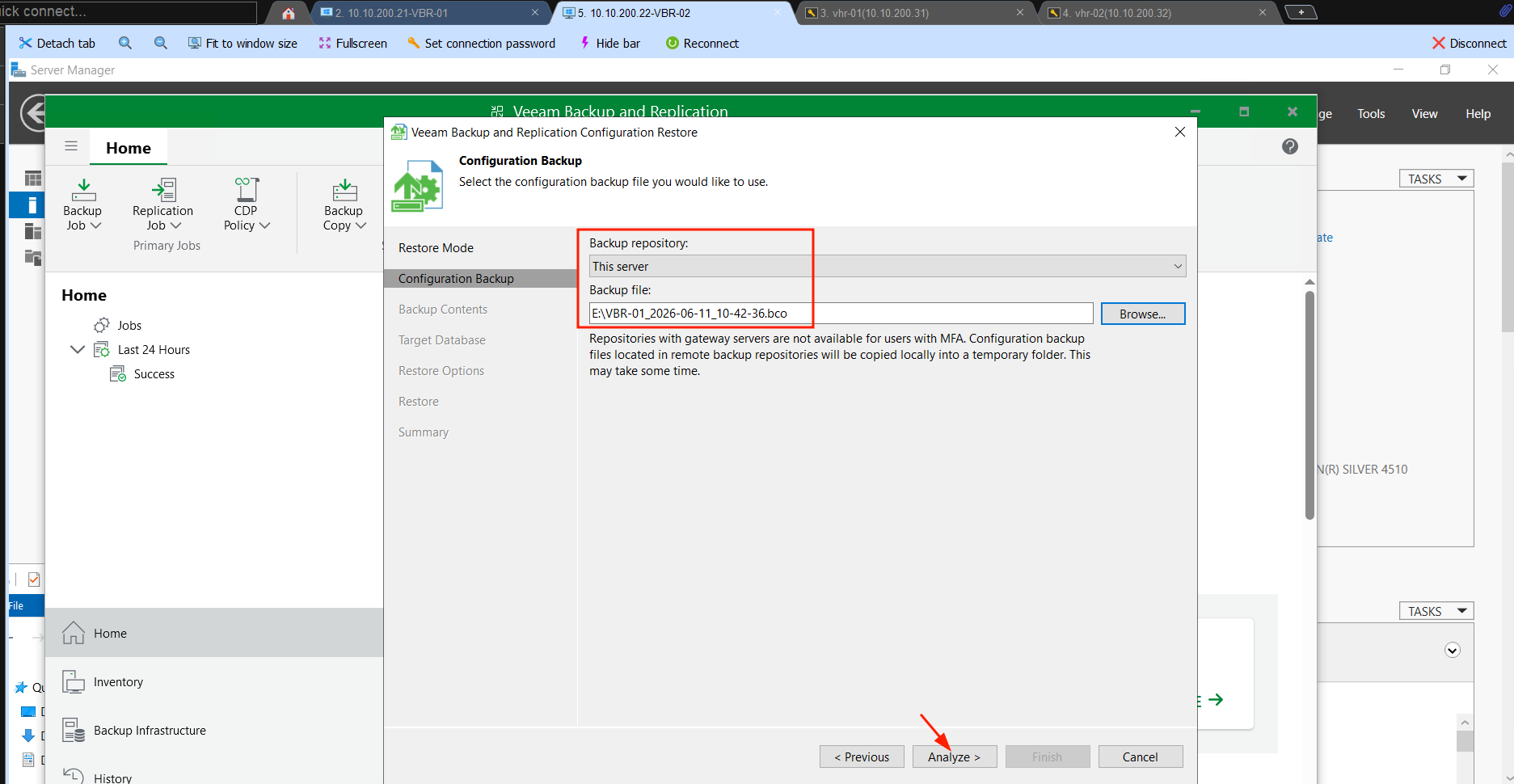Click the Inventory view icon
1514x784 pixels.
pos(74,681)
